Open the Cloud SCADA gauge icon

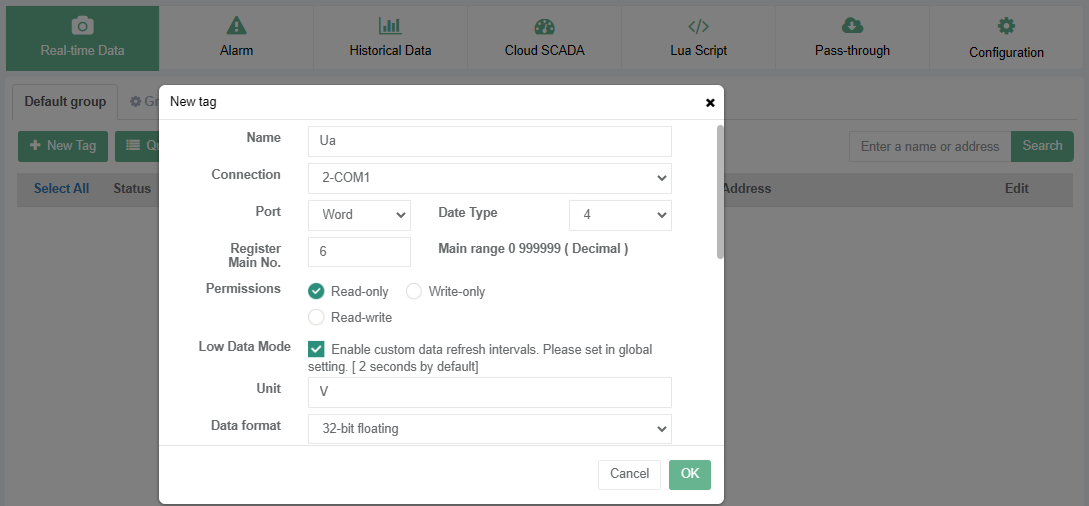coord(544,26)
